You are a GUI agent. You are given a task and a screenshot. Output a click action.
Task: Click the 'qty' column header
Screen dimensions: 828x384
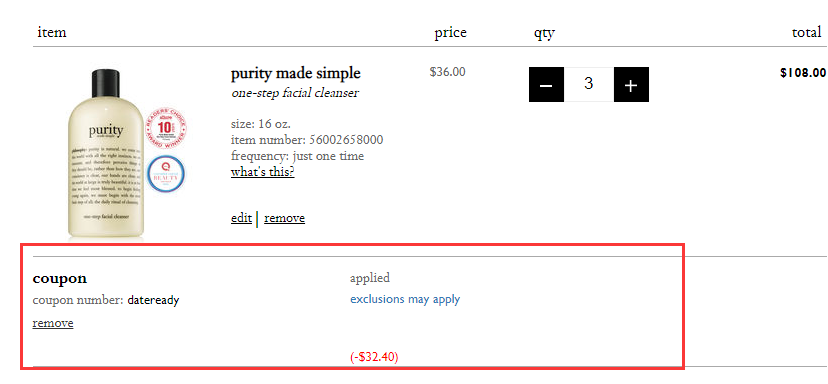pos(544,33)
